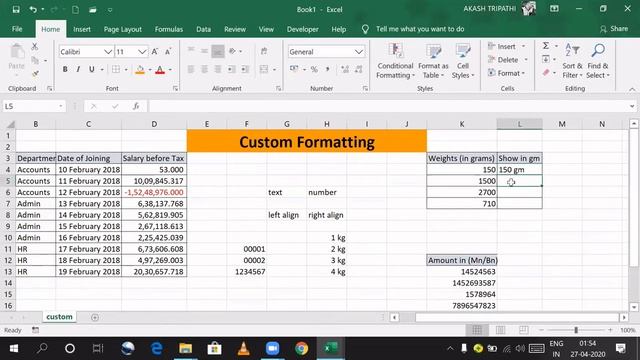The width and height of the screenshot is (640, 360).
Task: Expand Font dialog launcher
Action: [176, 89]
